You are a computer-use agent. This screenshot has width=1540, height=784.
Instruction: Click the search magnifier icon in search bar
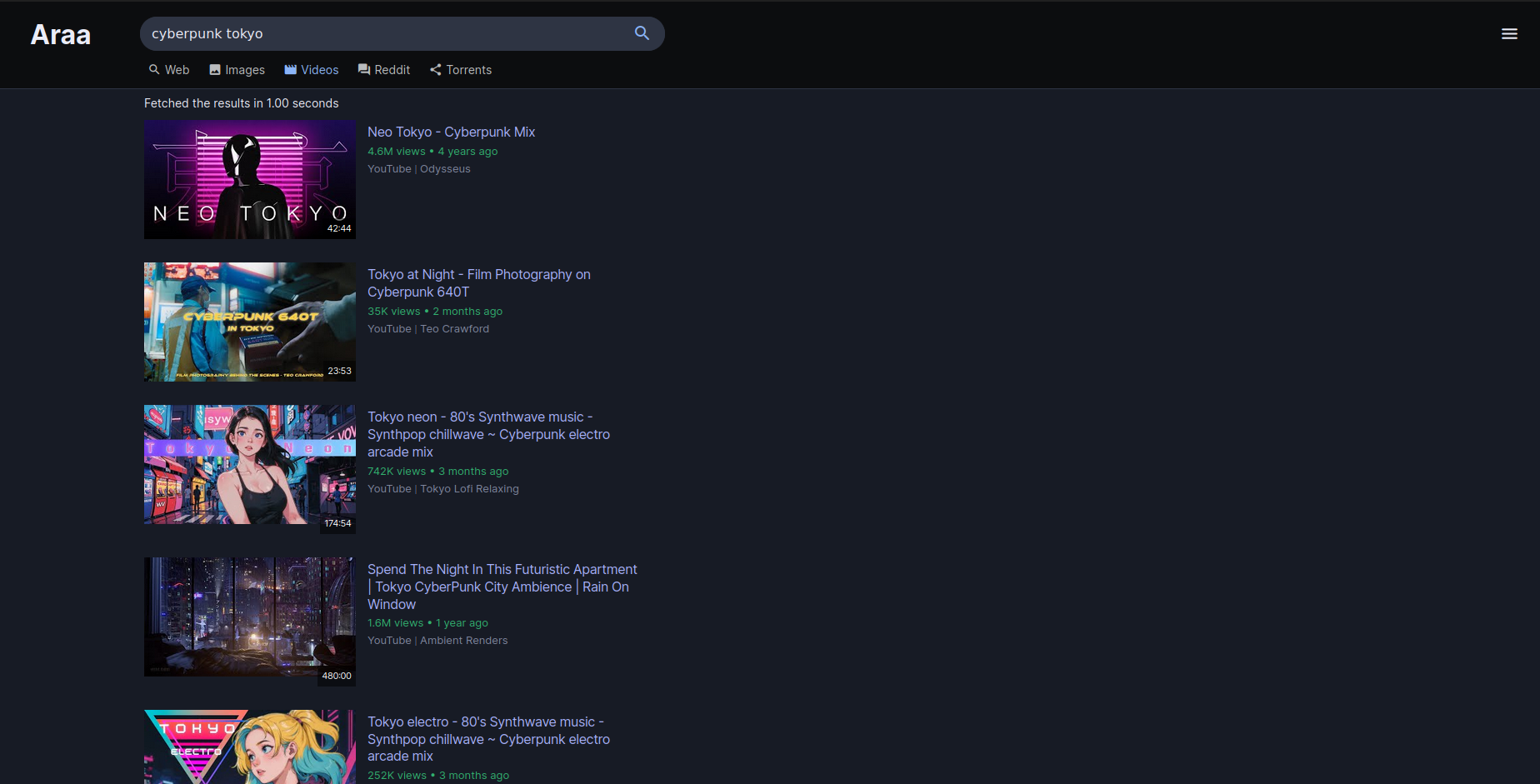click(642, 33)
